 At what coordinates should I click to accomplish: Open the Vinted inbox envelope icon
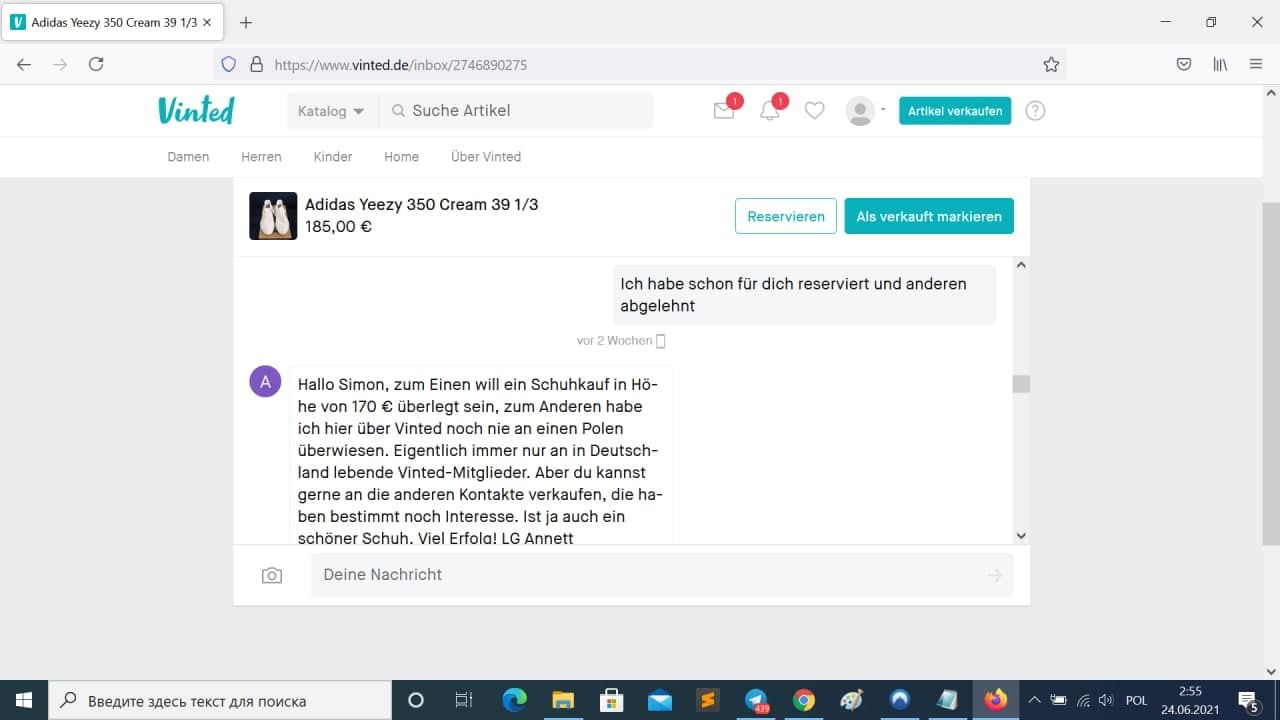[724, 111]
